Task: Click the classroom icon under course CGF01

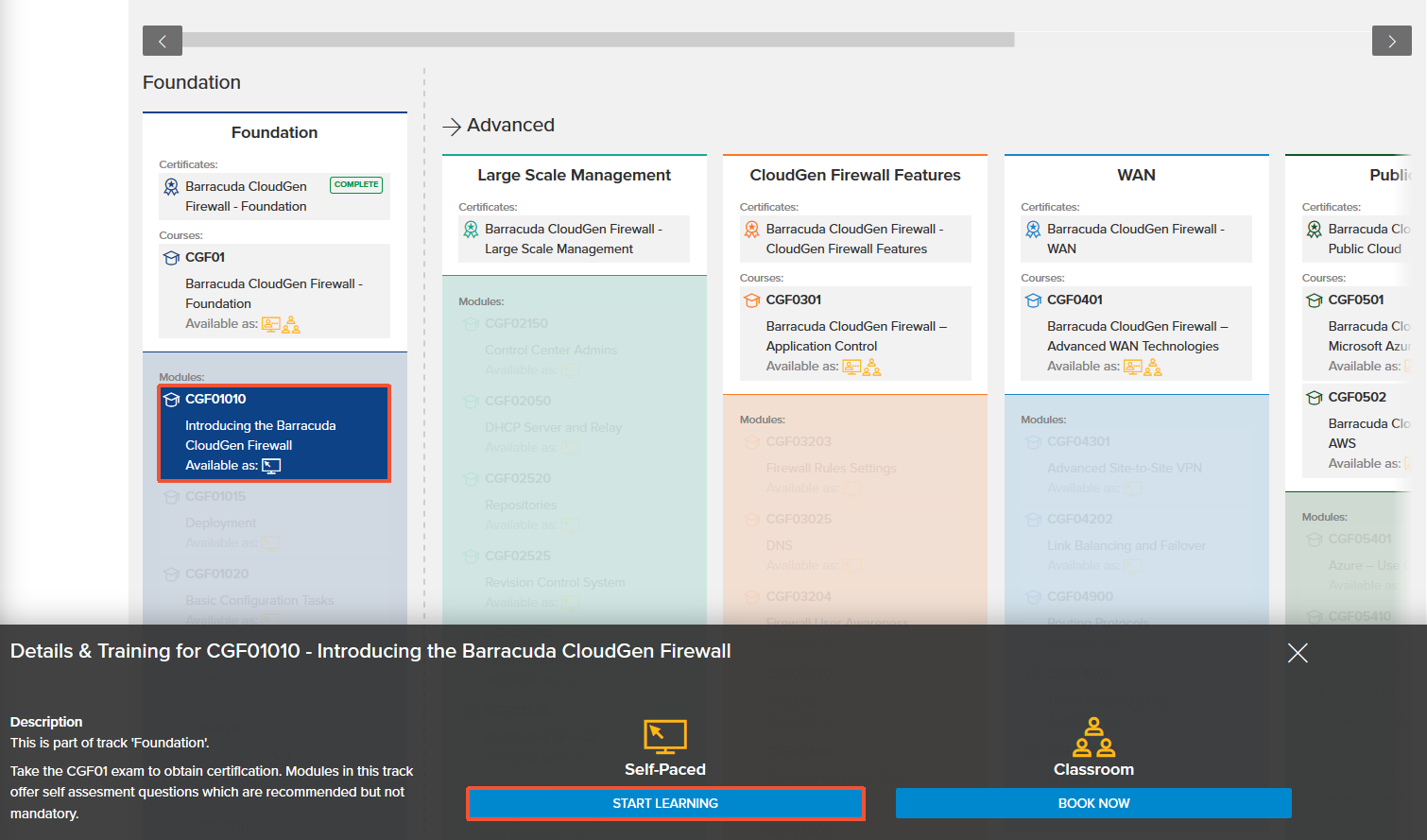Action: [x=291, y=324]
